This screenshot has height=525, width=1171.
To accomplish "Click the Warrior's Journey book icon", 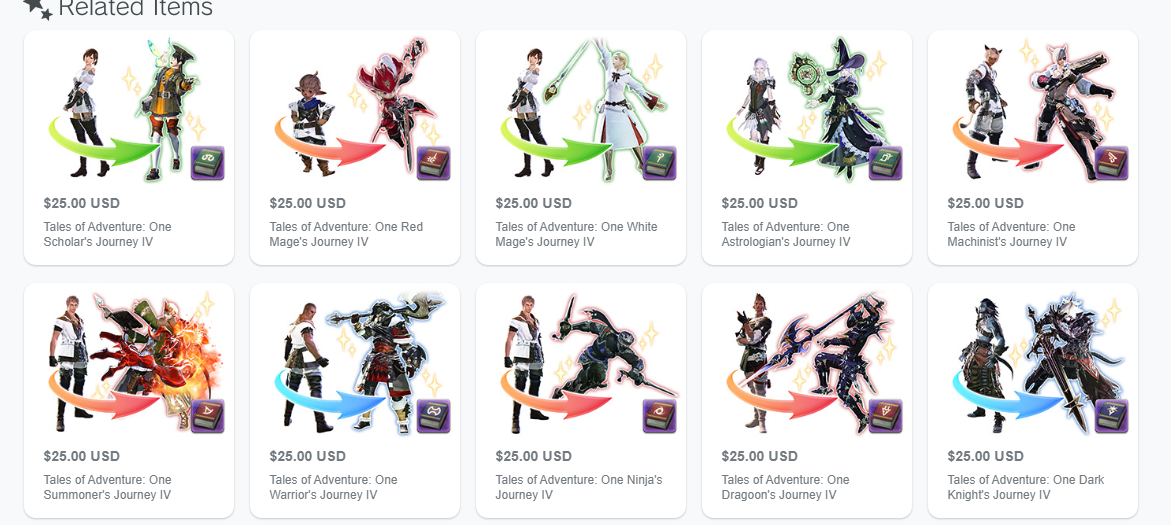I will [434, 416].
